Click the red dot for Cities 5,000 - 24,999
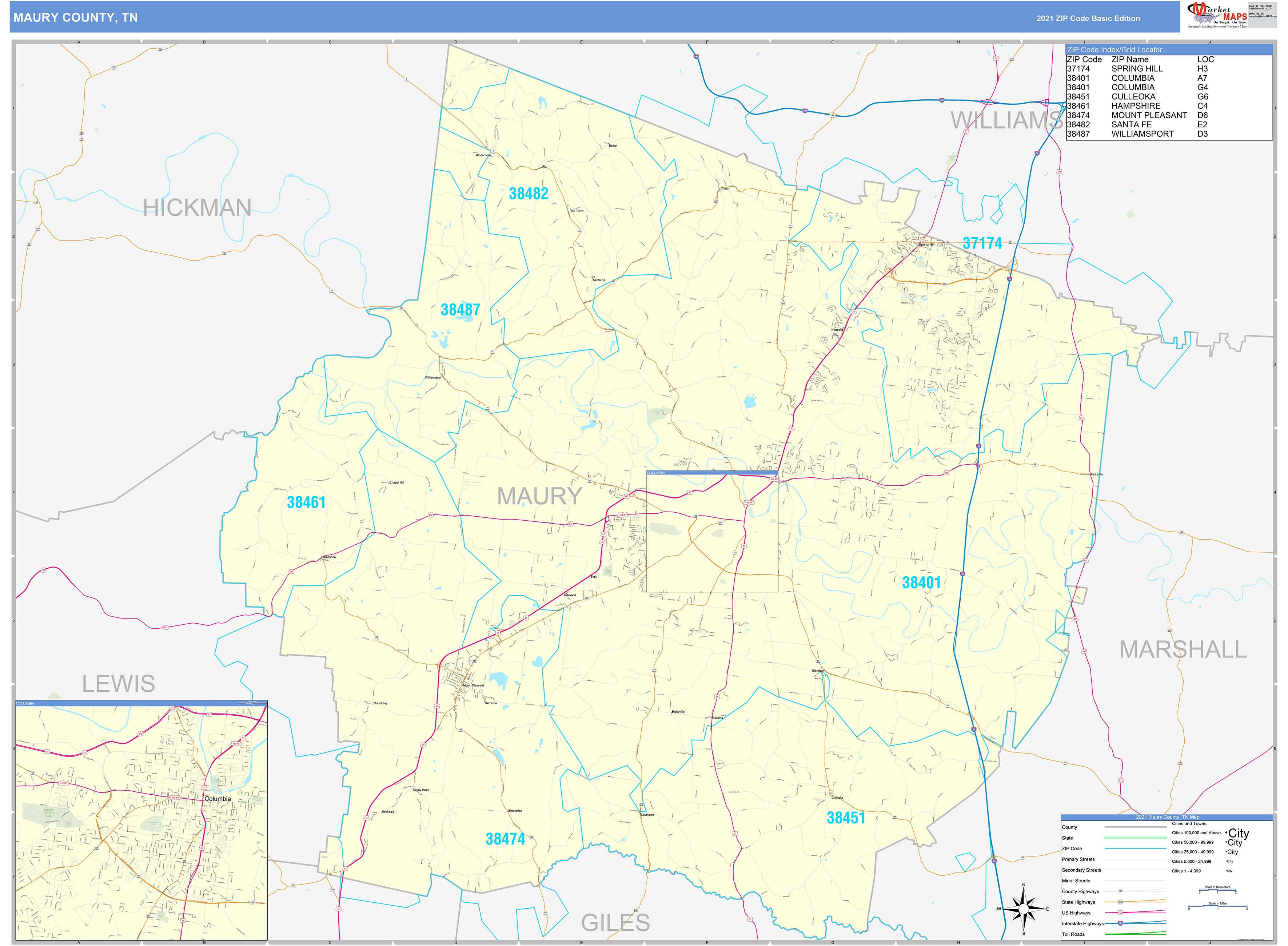 1226,861
